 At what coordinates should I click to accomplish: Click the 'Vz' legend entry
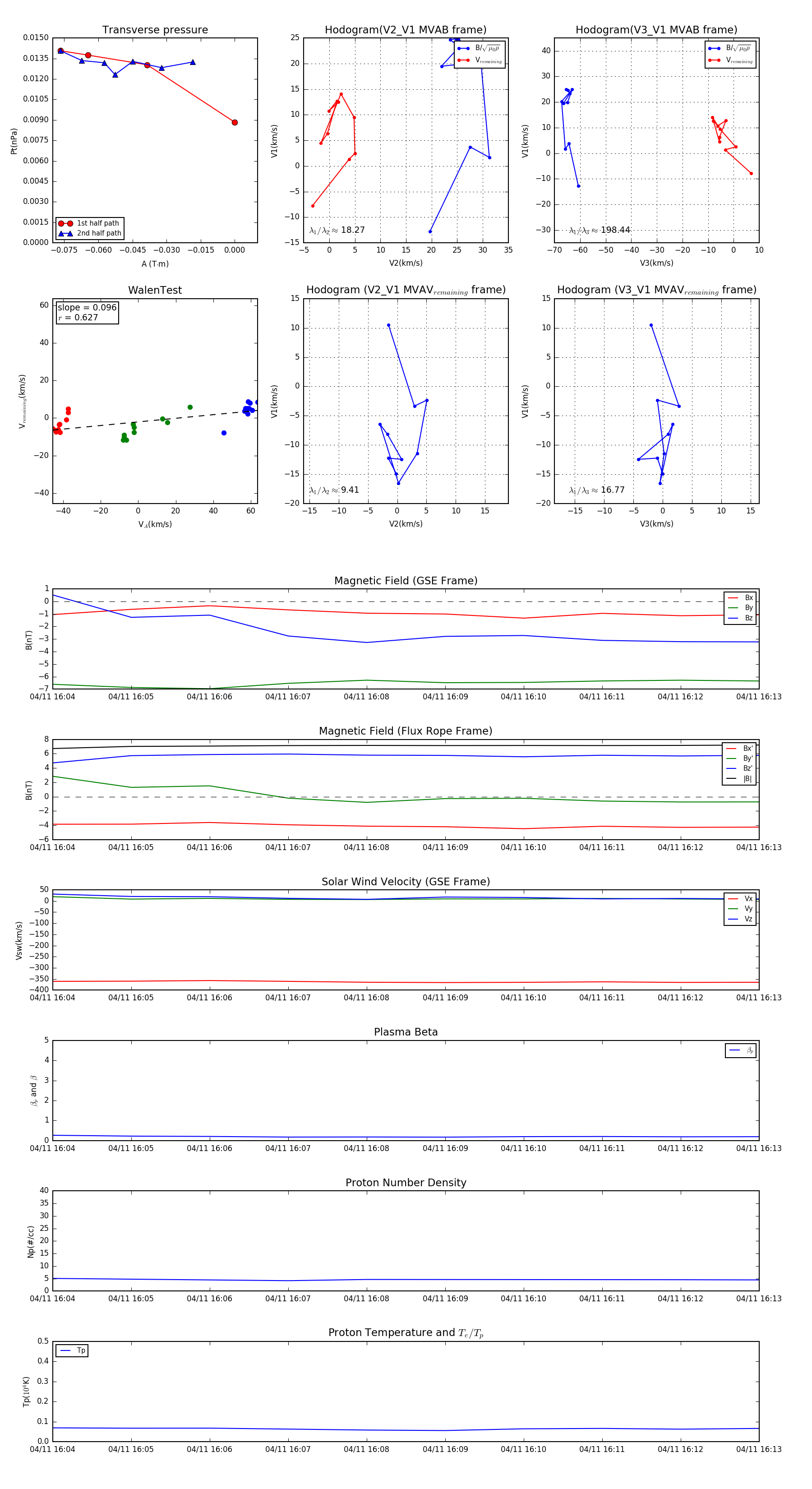(740, 919)
